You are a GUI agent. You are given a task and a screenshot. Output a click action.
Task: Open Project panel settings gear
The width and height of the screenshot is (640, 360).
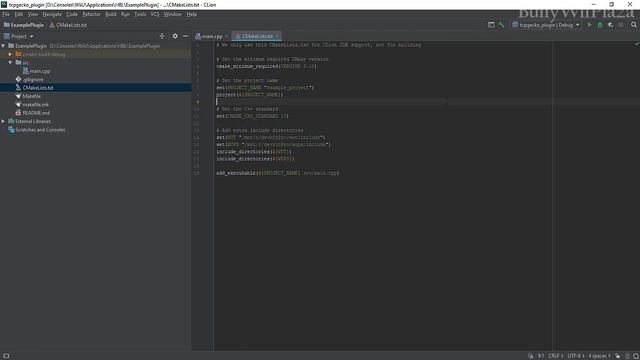pyautogui.click(x=175, y=36)
